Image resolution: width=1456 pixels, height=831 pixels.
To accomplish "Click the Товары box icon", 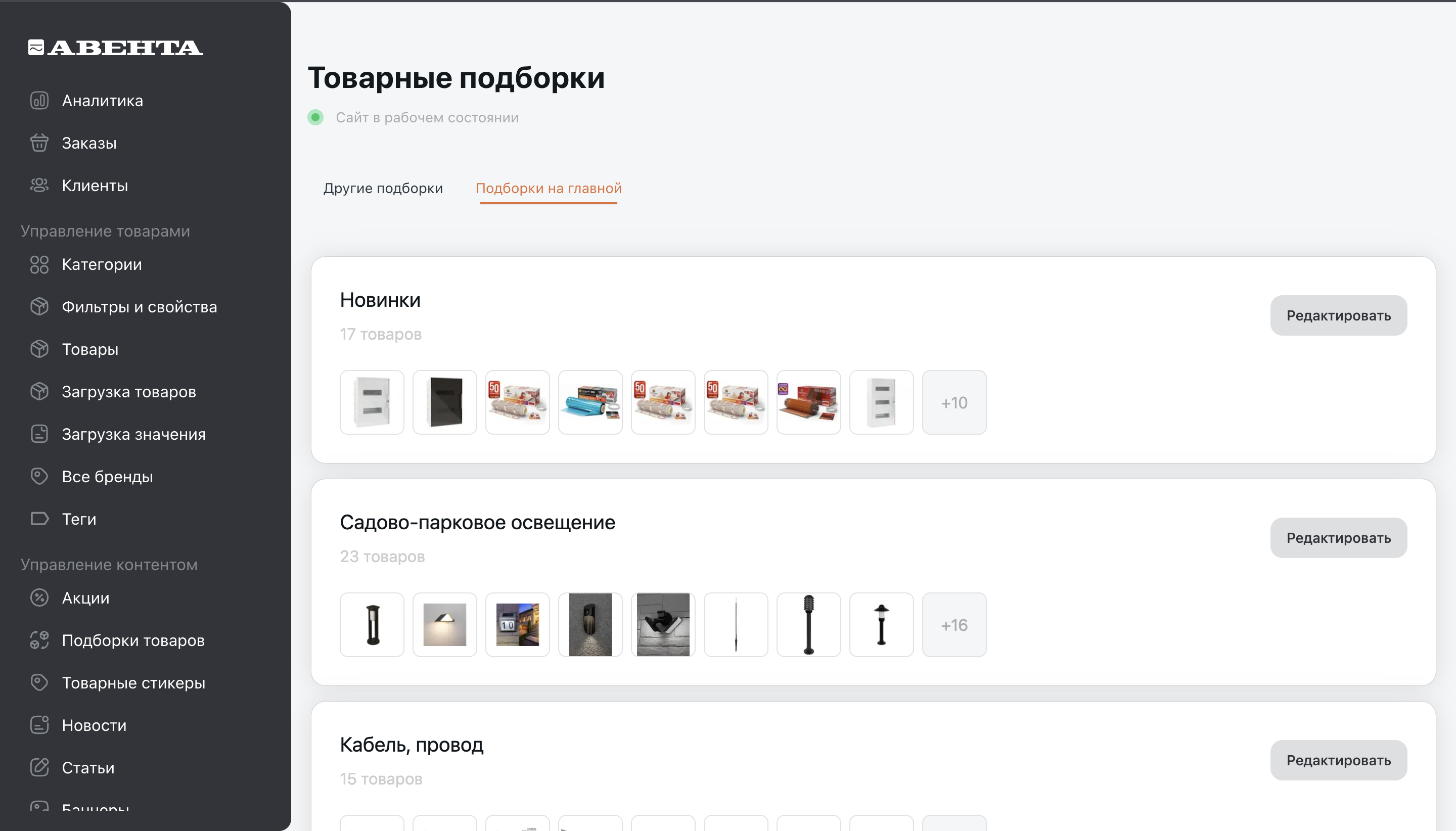I will 39,349.
